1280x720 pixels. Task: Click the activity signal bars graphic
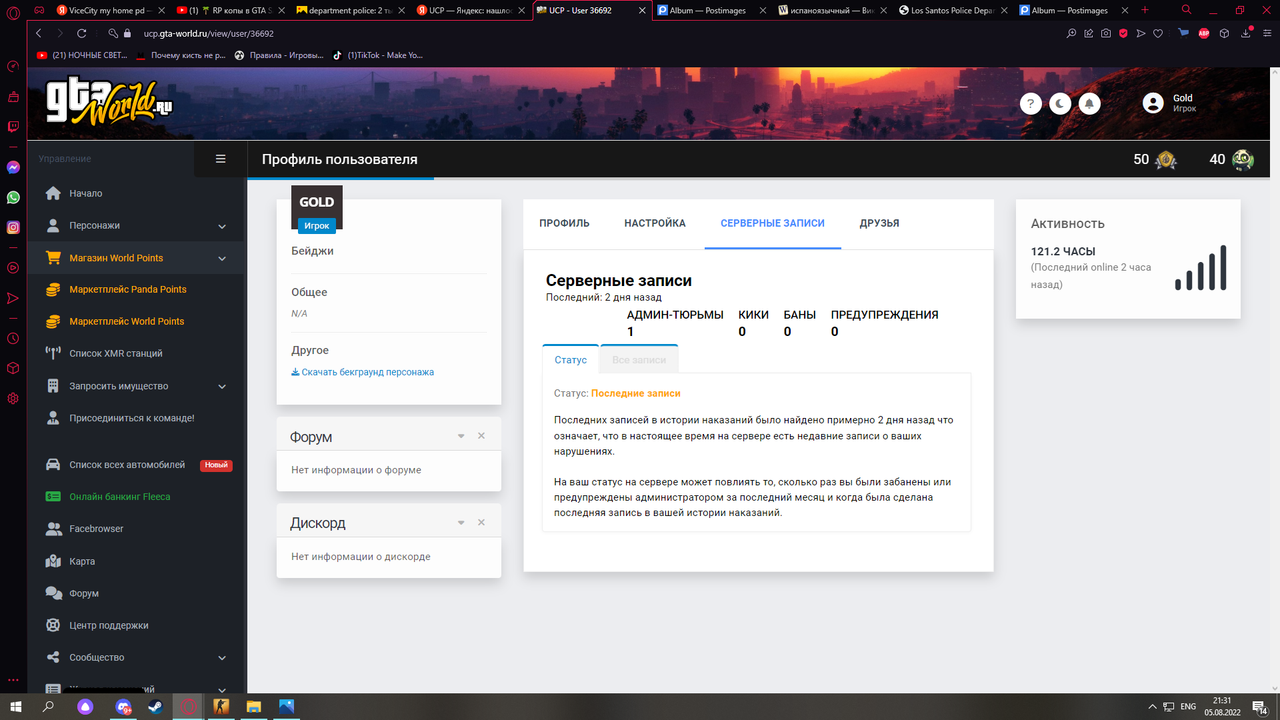(x=1200, y=267)
